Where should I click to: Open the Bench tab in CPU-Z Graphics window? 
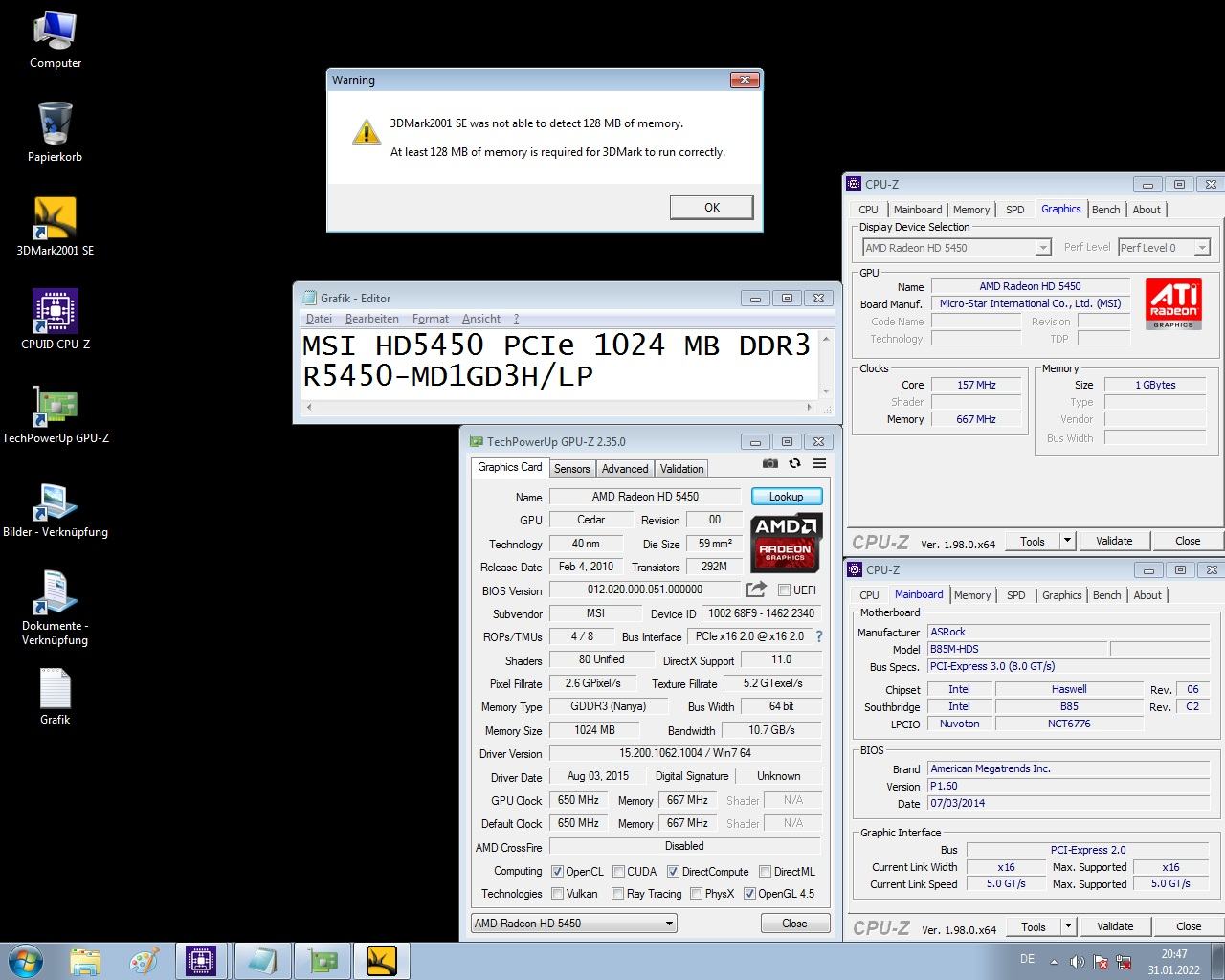[1105, 210]
